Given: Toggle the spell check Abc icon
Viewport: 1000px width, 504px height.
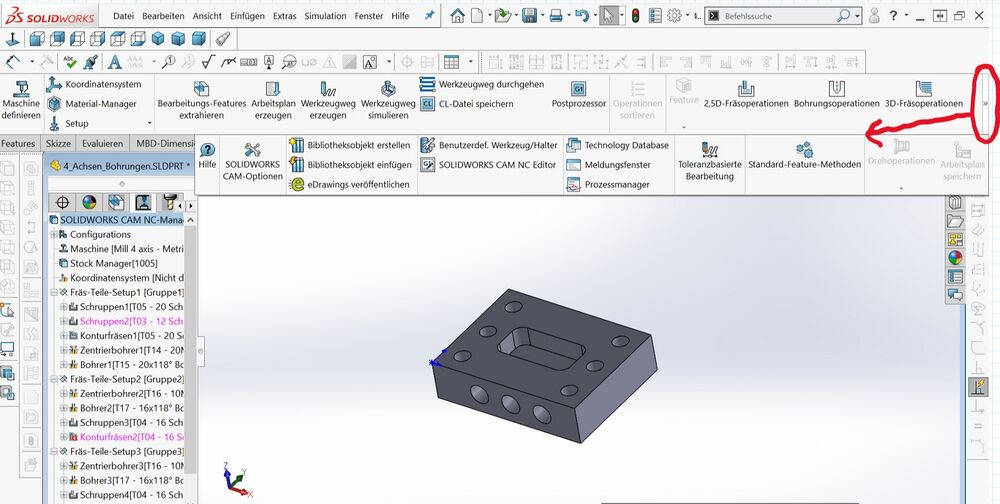Looking at the screenshot, I should pos(71,61).
